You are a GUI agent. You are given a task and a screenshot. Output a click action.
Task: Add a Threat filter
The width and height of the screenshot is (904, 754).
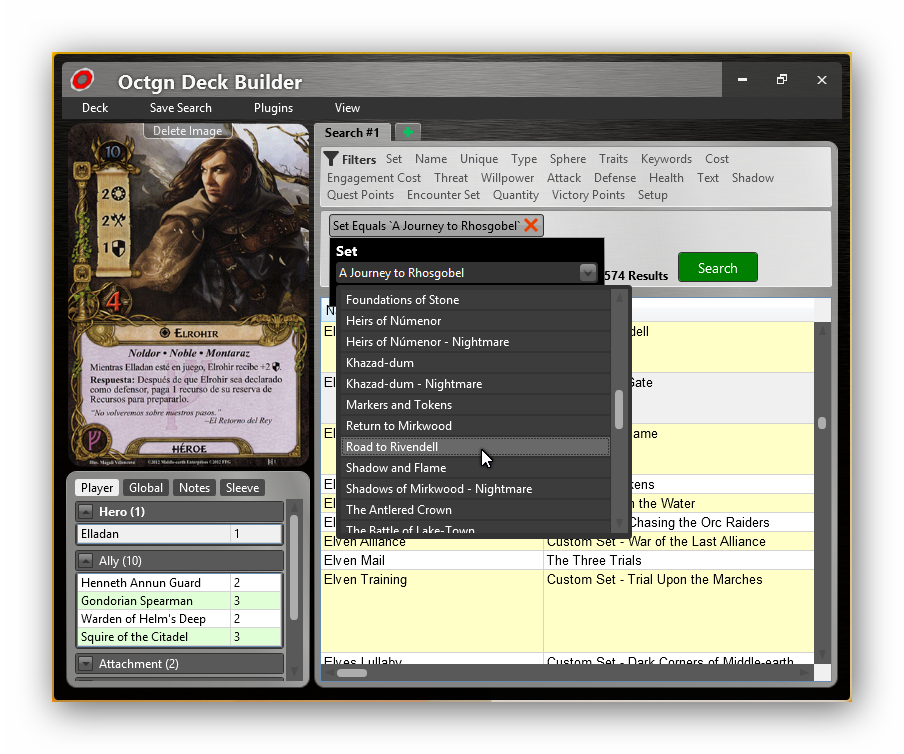[x=451, y=178]
